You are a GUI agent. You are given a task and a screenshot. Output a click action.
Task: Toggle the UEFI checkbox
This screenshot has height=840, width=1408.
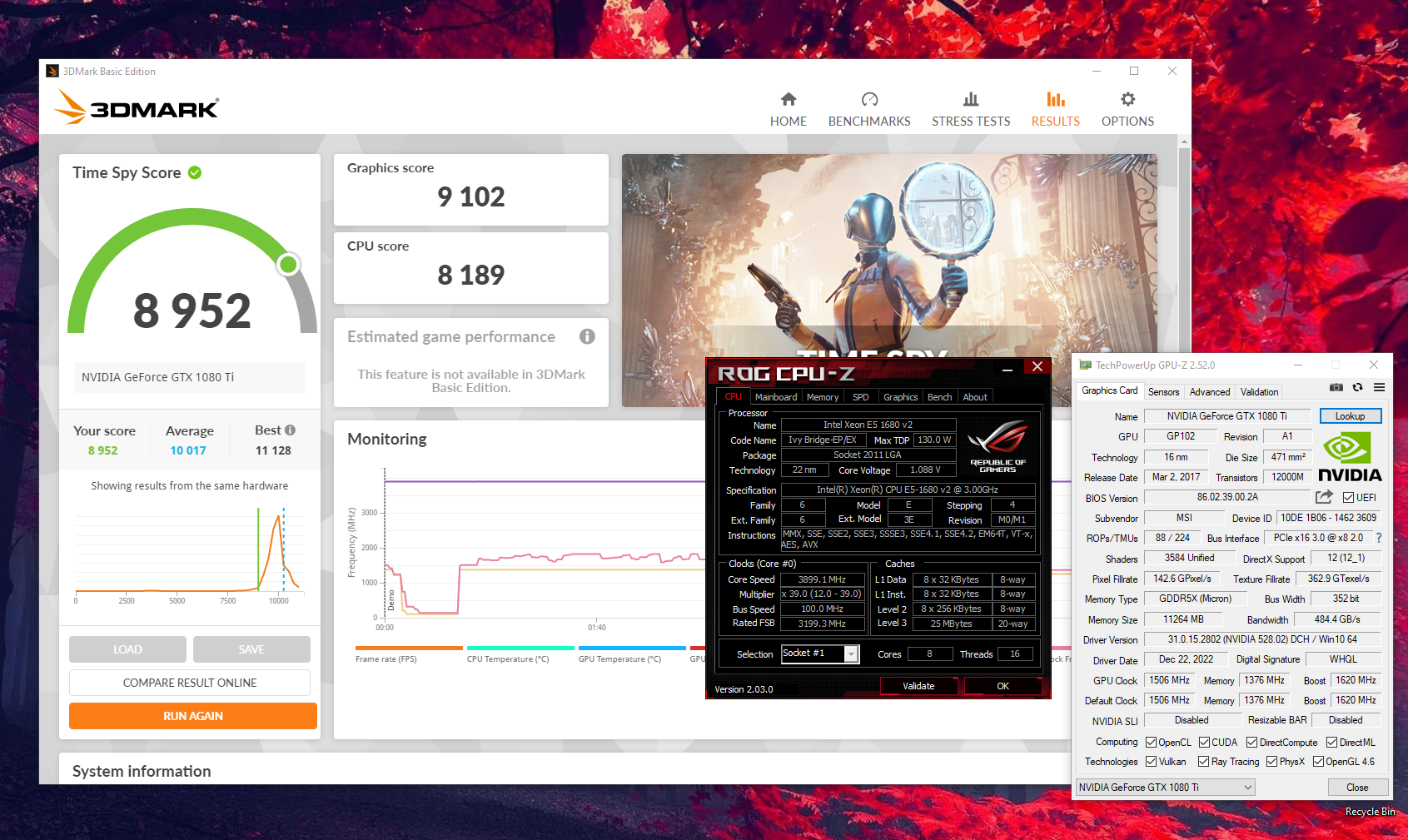[x=1348, y=498]
